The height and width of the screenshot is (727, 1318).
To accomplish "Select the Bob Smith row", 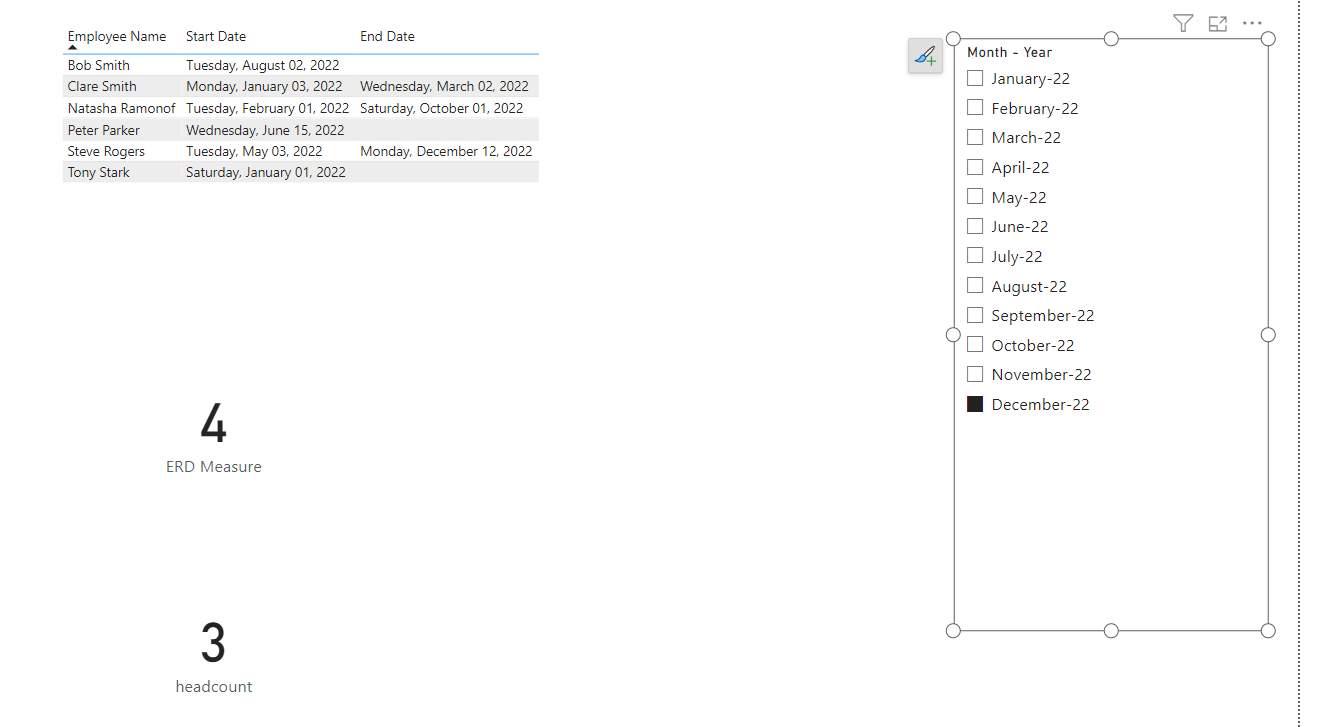I will [301, 65].
